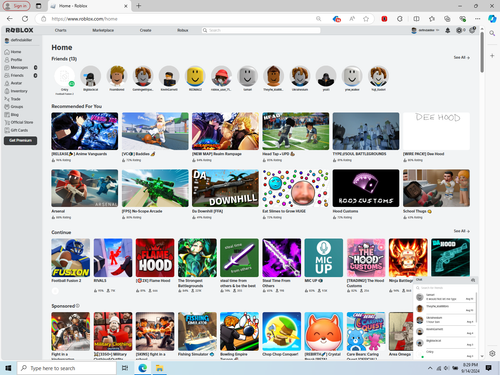
Task: Open the MIC UP game tile
Action: pos(324,258)
